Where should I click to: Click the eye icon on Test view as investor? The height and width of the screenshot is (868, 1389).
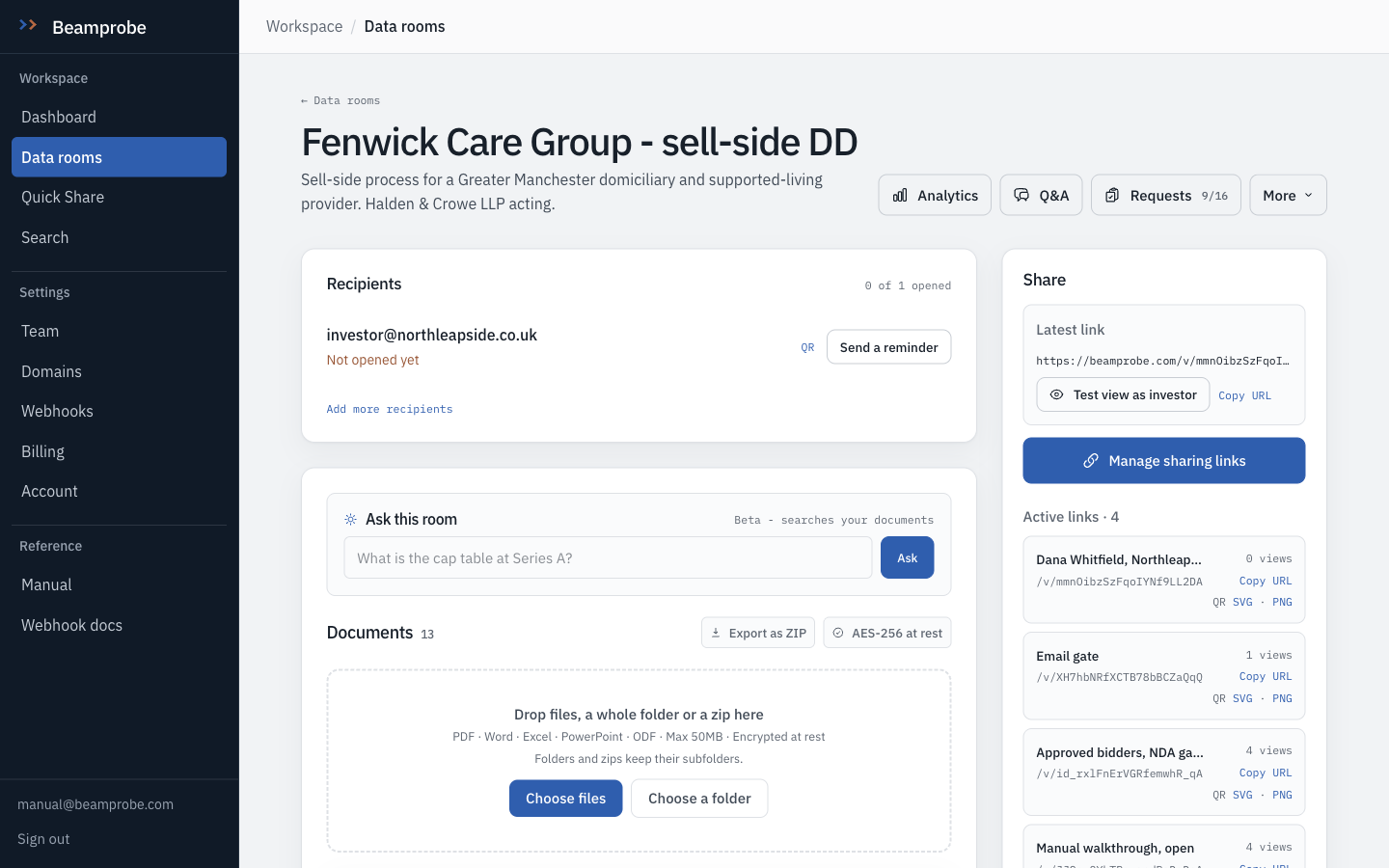point(1056,394)
